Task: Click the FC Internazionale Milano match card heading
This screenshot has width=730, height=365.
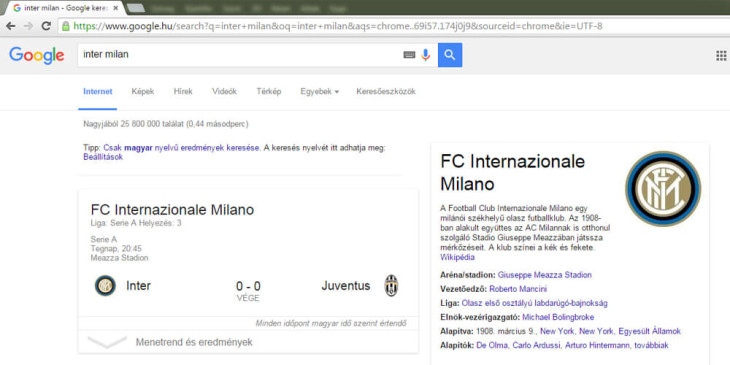Action: [x=172, y=210]
